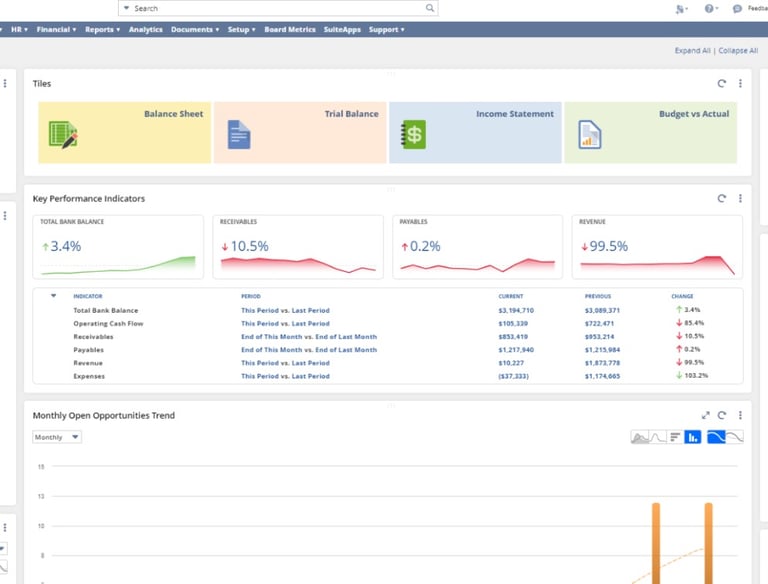Switch chart to area graph type
768x584 pixels.
pyautogui.click(x=640, y=437)
